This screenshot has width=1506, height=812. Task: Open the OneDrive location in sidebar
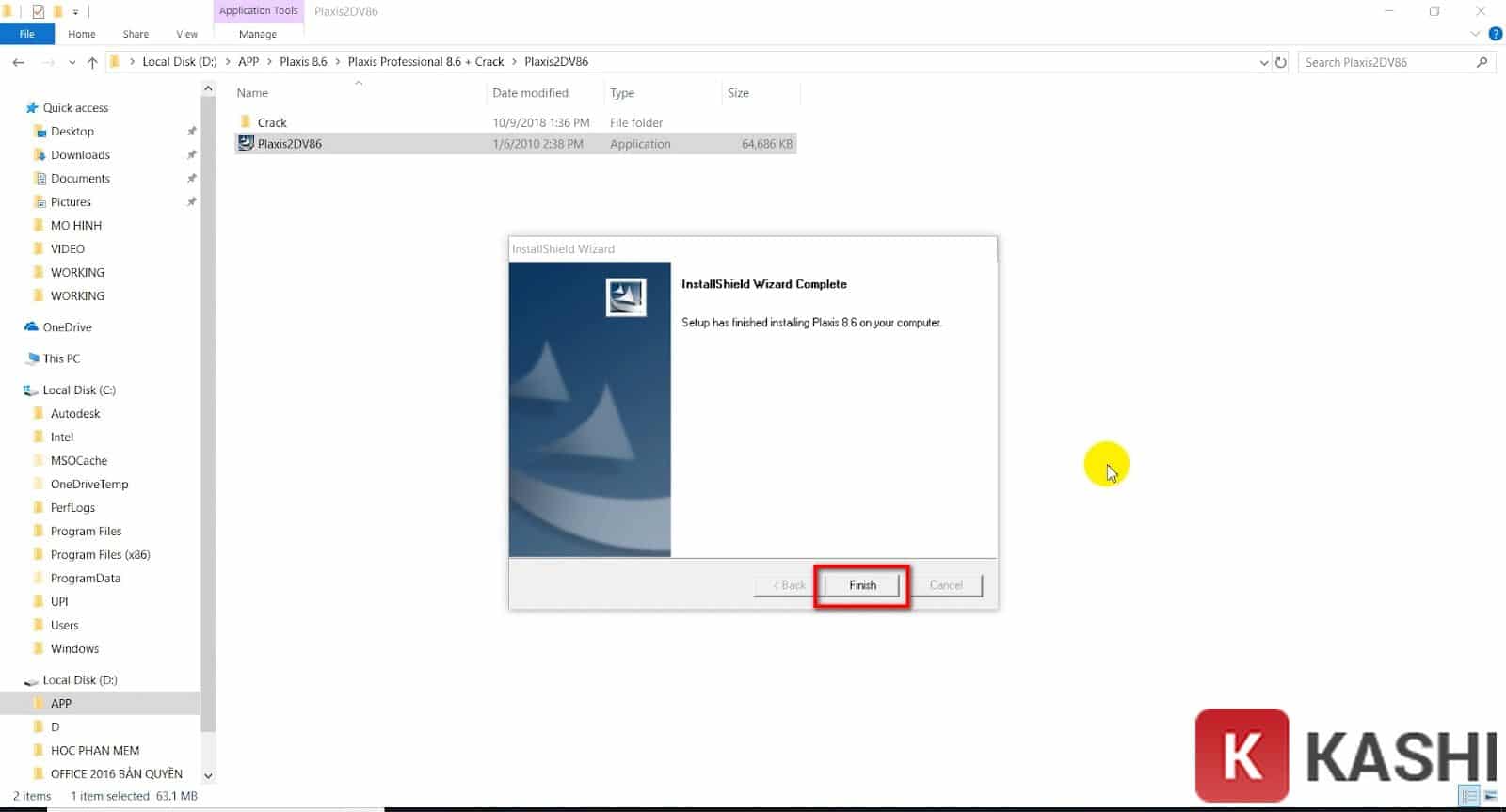[x=67, y=327]
